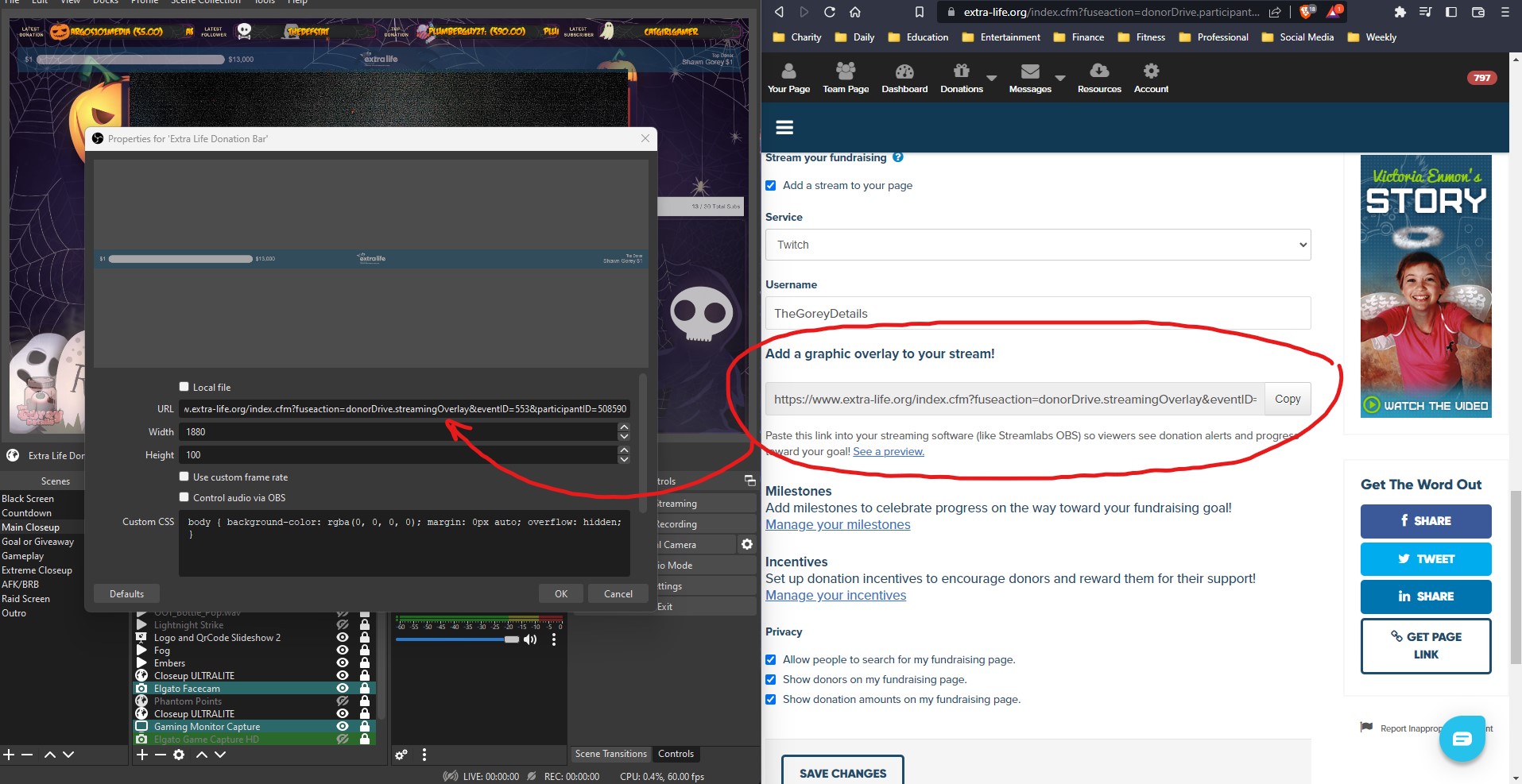Viewport: 1522px width, 784px height.
Task: Open Manage your milestones link
Action: tap(838, 524)
